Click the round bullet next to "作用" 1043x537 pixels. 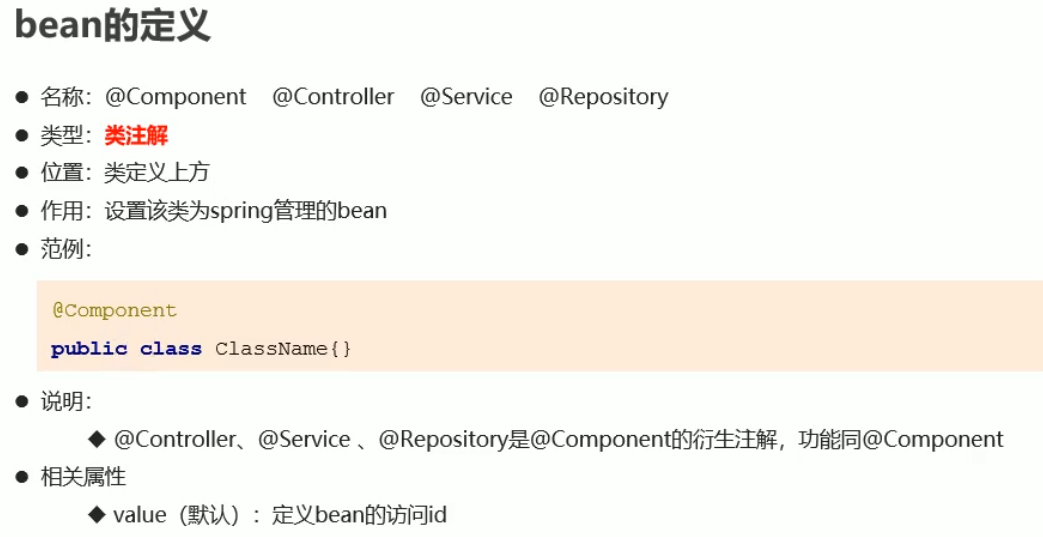click(22, 210)
